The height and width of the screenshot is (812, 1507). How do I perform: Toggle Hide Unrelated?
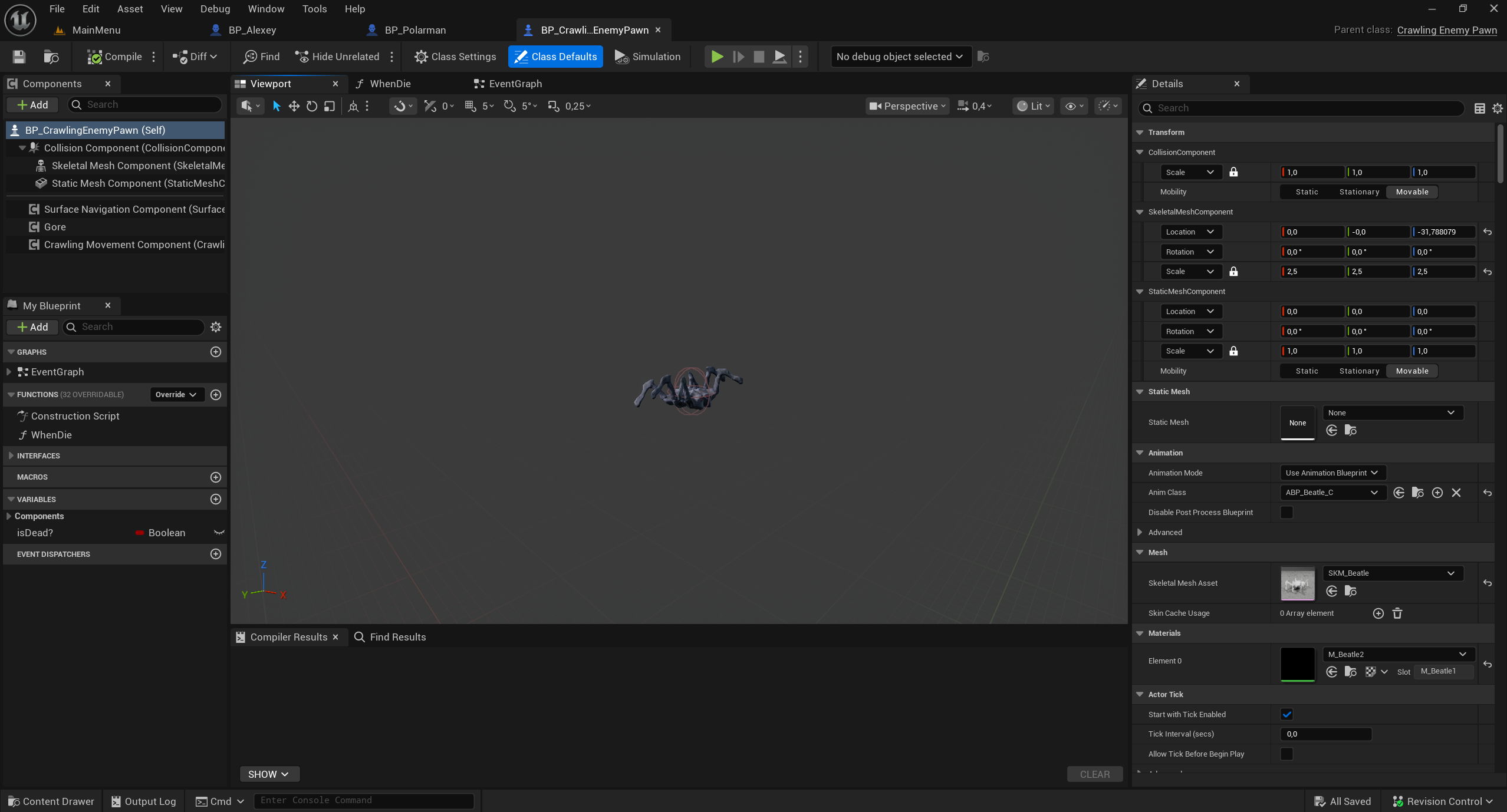[x=337, y=57]
